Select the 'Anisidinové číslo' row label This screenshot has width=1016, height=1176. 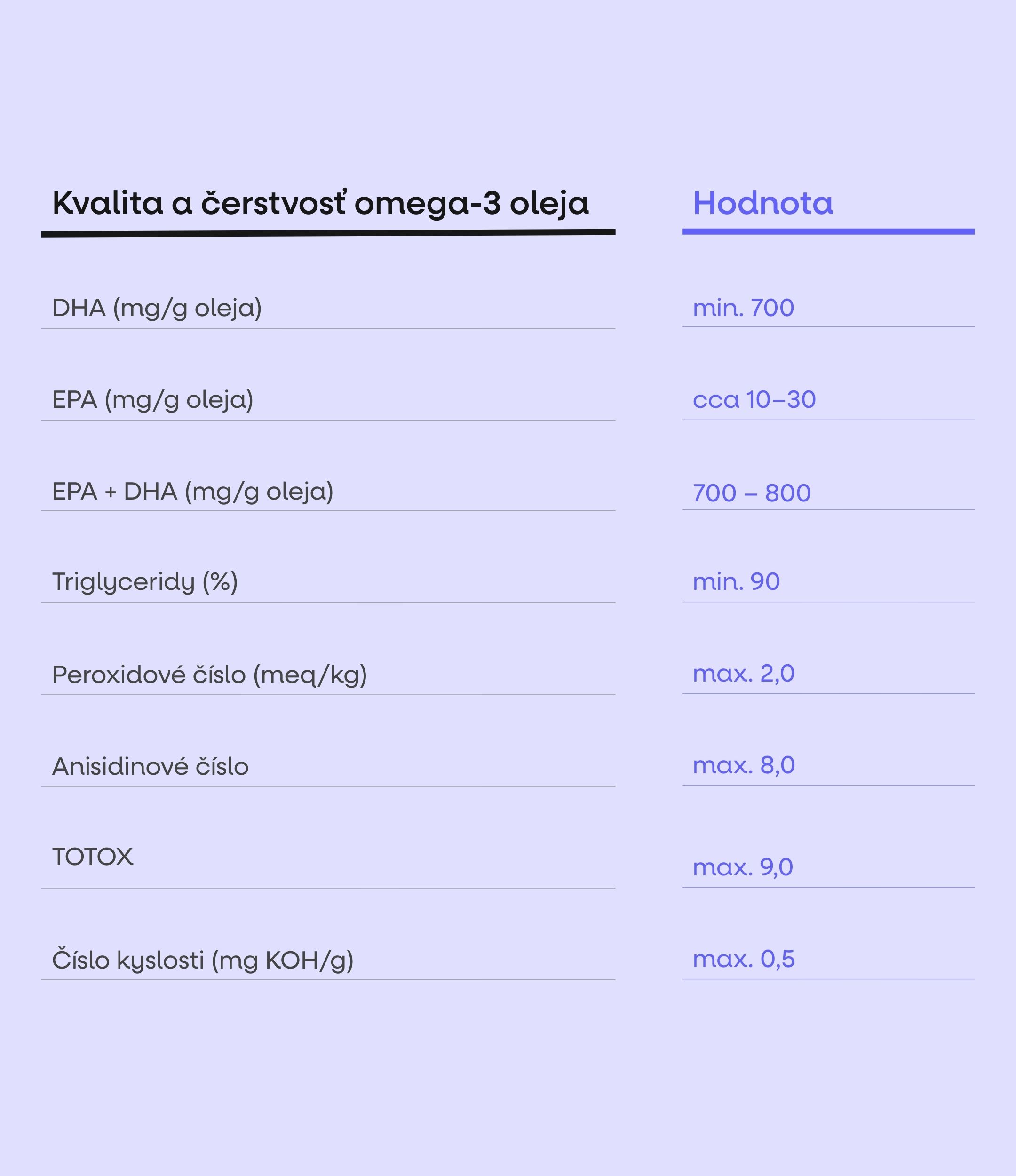151,766
